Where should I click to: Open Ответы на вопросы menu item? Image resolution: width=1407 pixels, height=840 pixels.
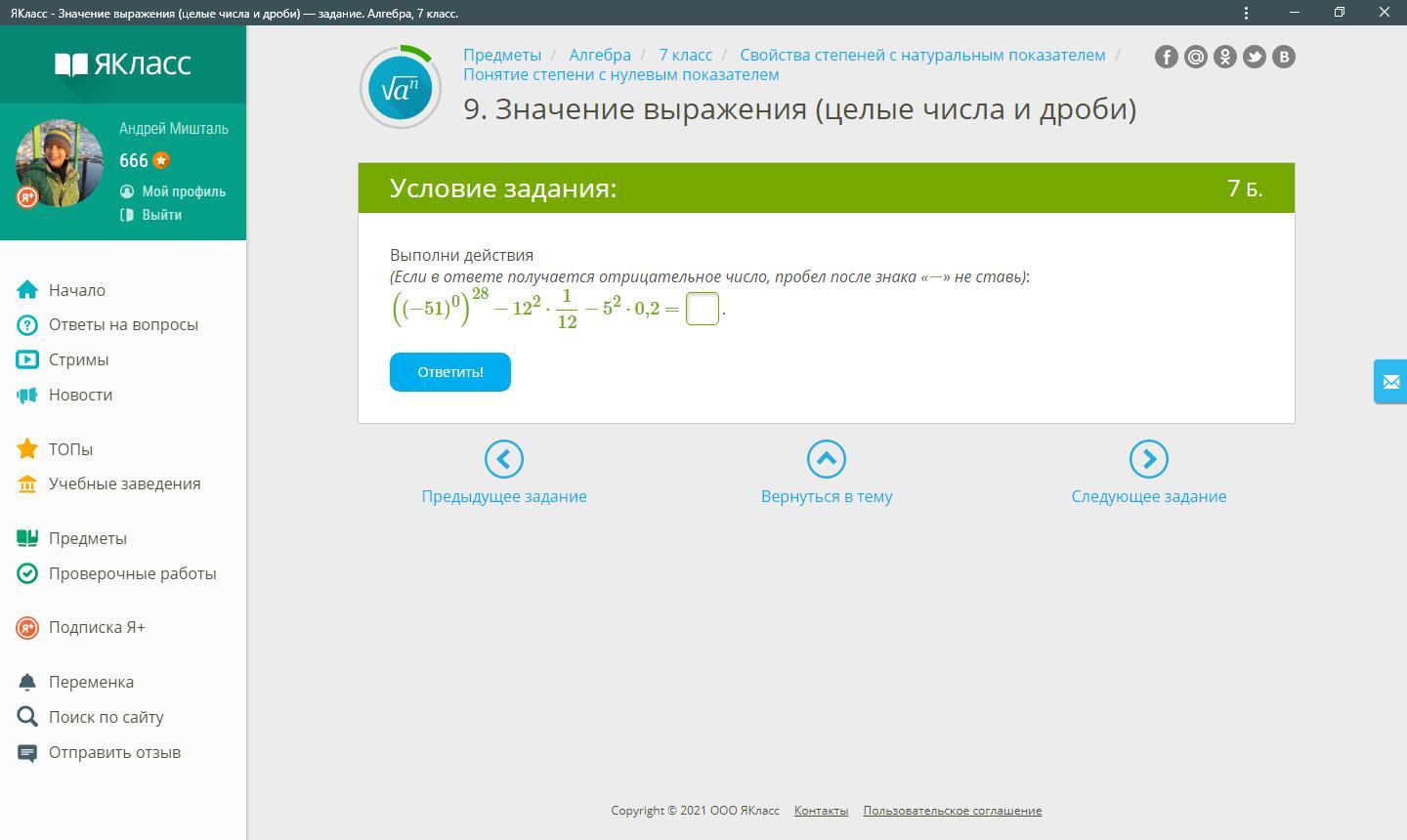(123, 324)
